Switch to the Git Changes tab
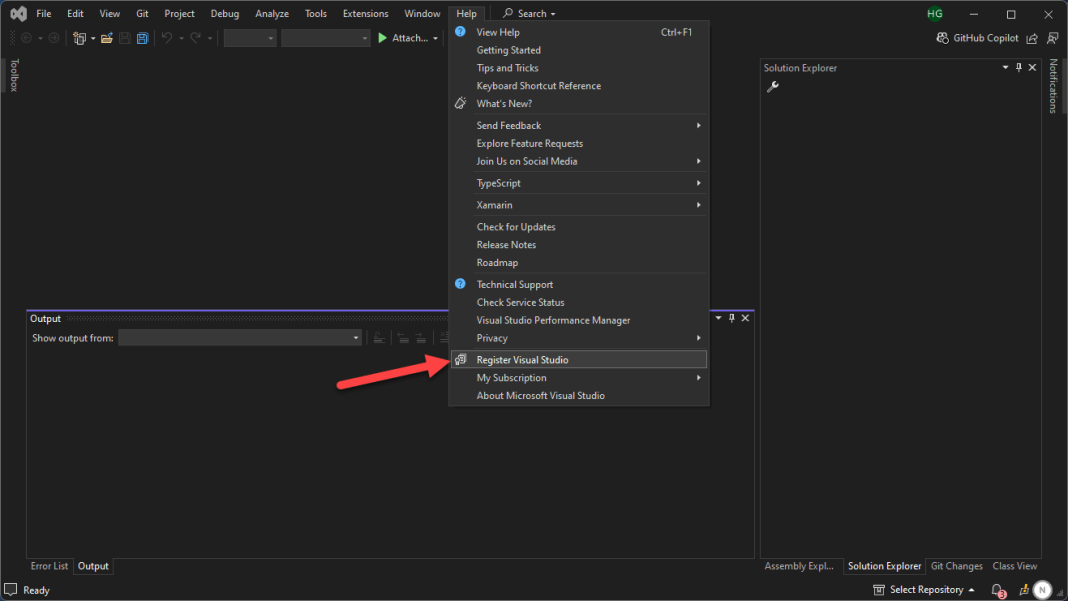 [x=956, y=566]
